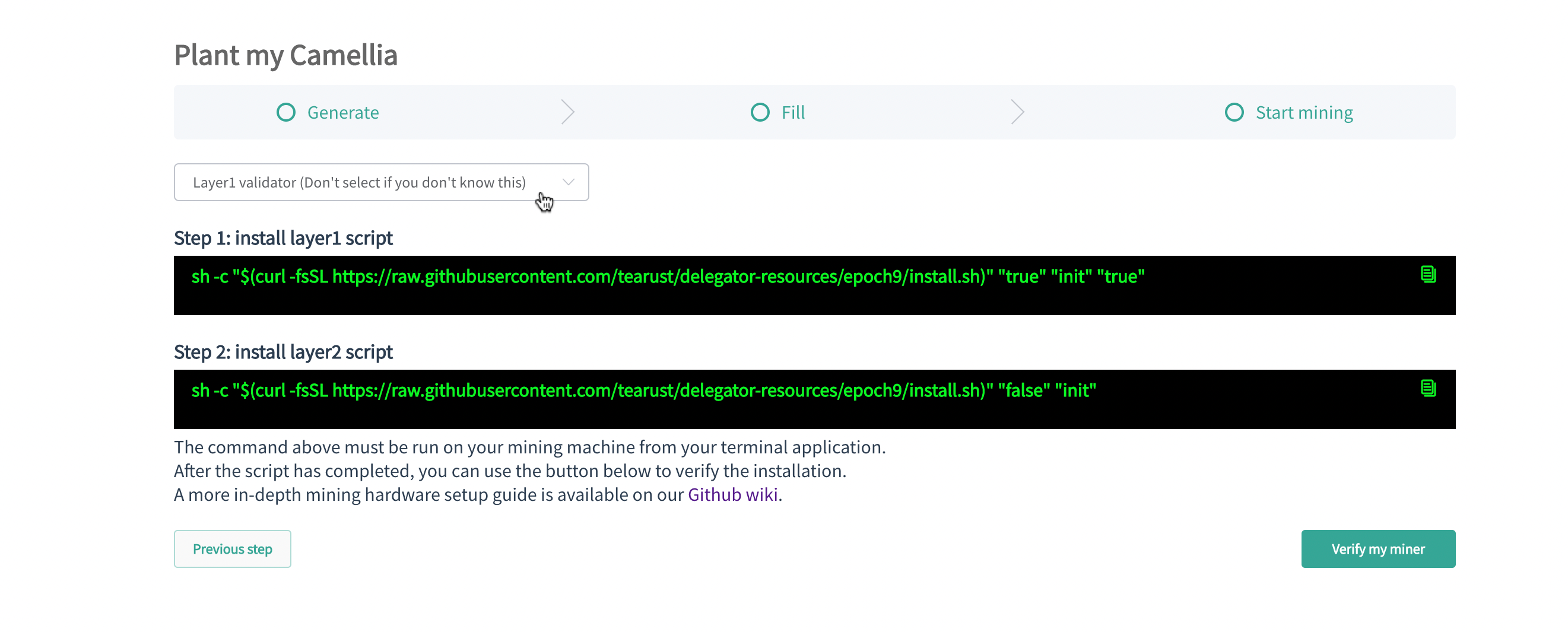Viewport: 1568px width, 632px height.
Task: Open the Layer1 validator dropdown
Action: coord(381,182)
